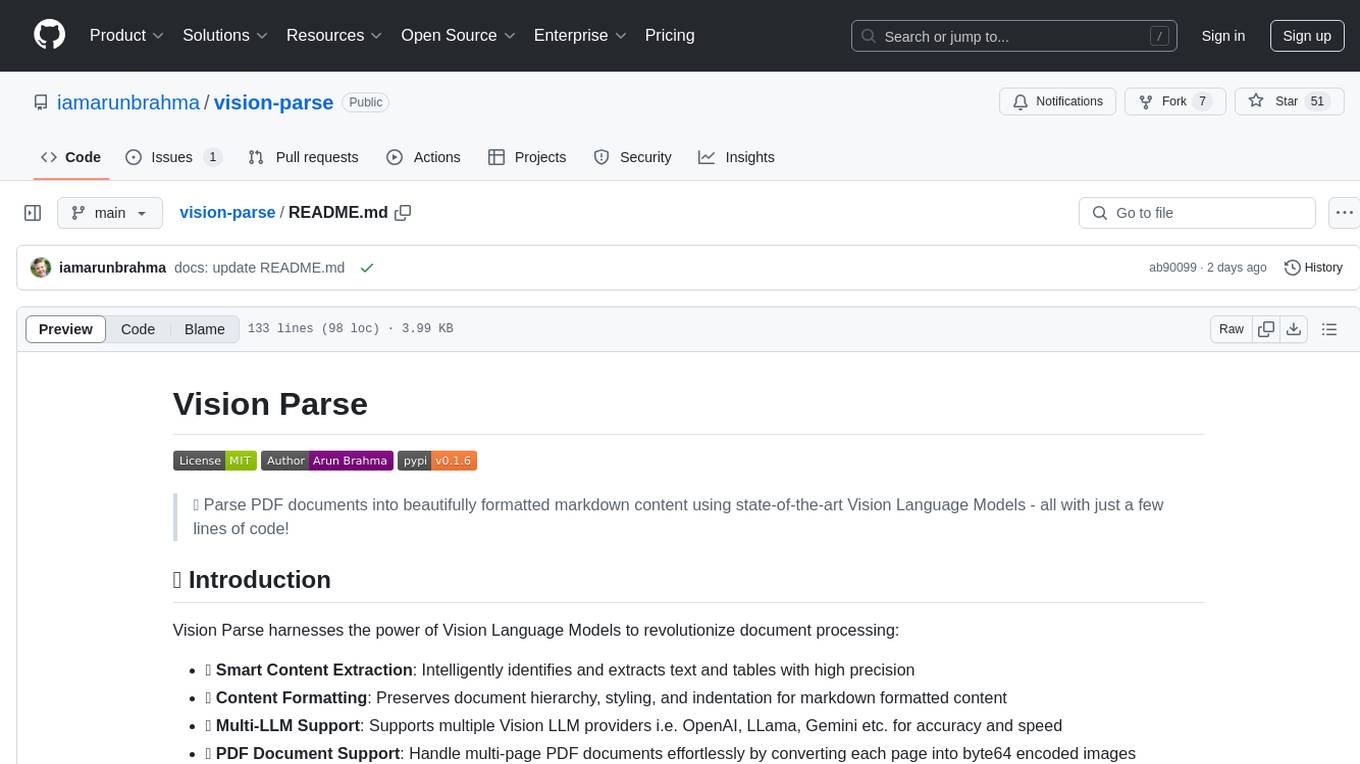Focus the Search or jump to field
The width and height of the screenshot is (1360, 764).
[1015, 36]
